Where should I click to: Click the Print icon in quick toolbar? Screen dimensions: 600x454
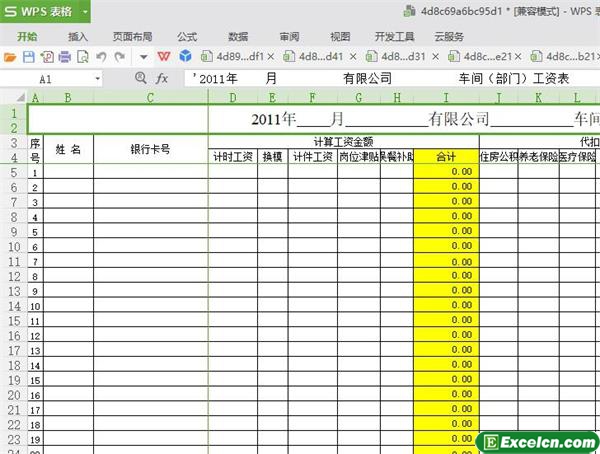click(x=64, y=57)
